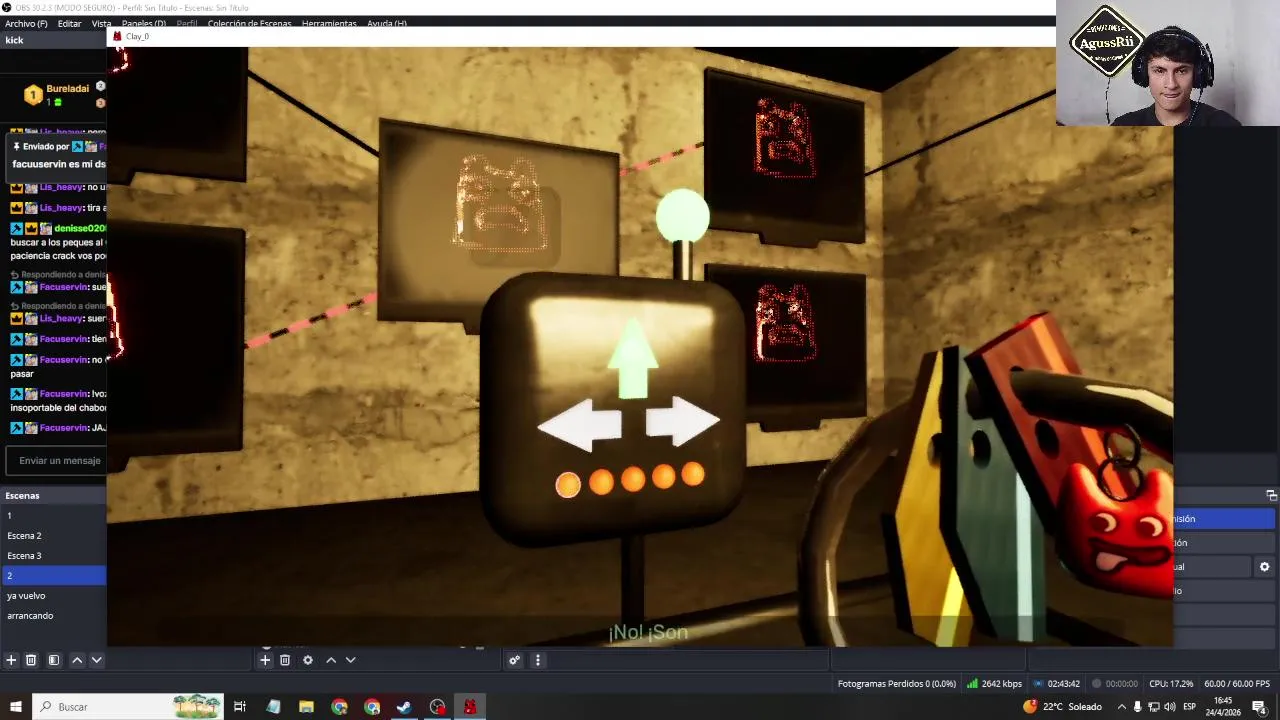Open the clock showing 16:45
1280x720 pixels.
pyautogui.click(x=1223, y=707)
